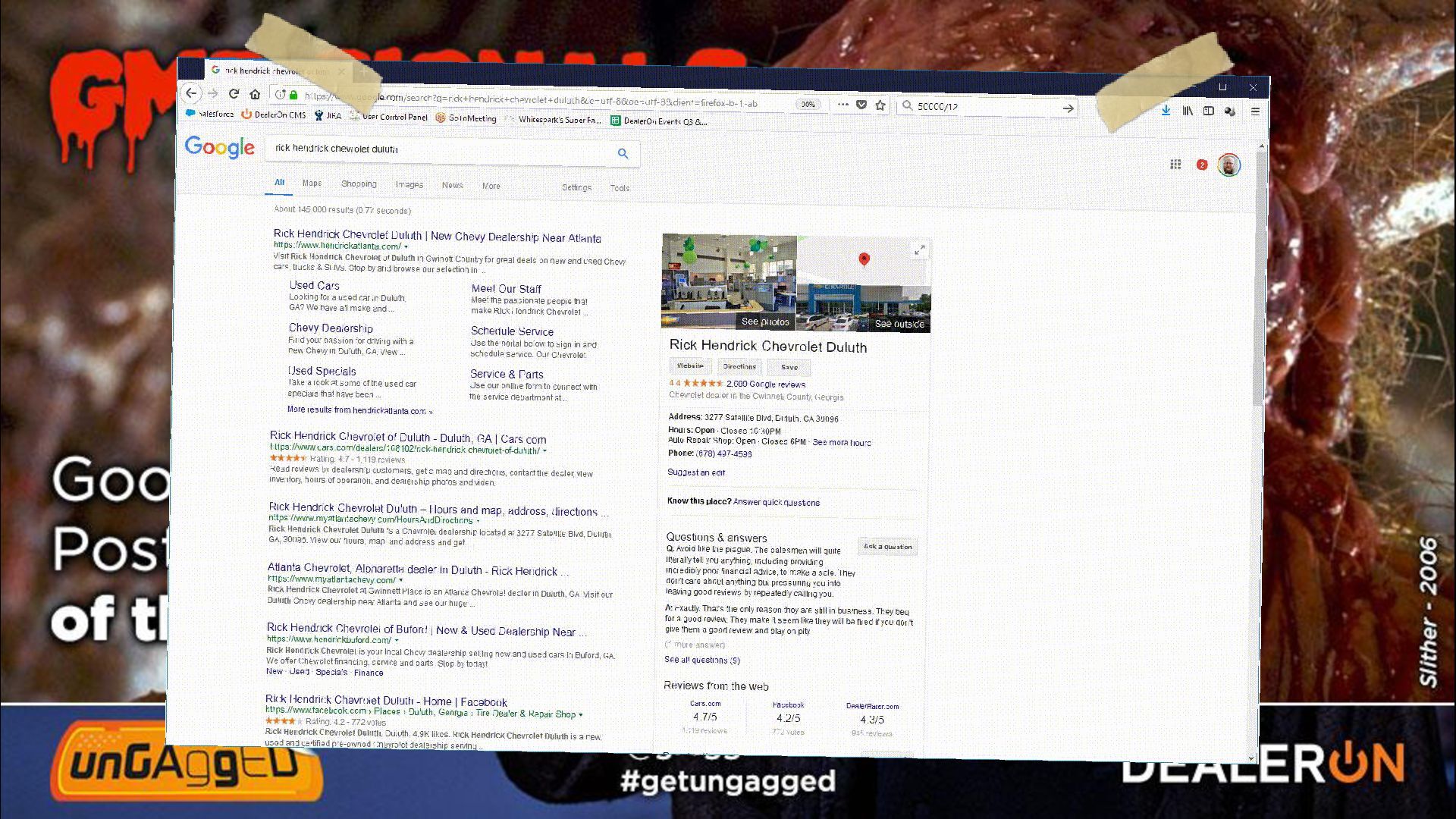This screenshot has height=819, width=1456.
Task: Open the User Control Panel bookmark
Action: [388, 117]
